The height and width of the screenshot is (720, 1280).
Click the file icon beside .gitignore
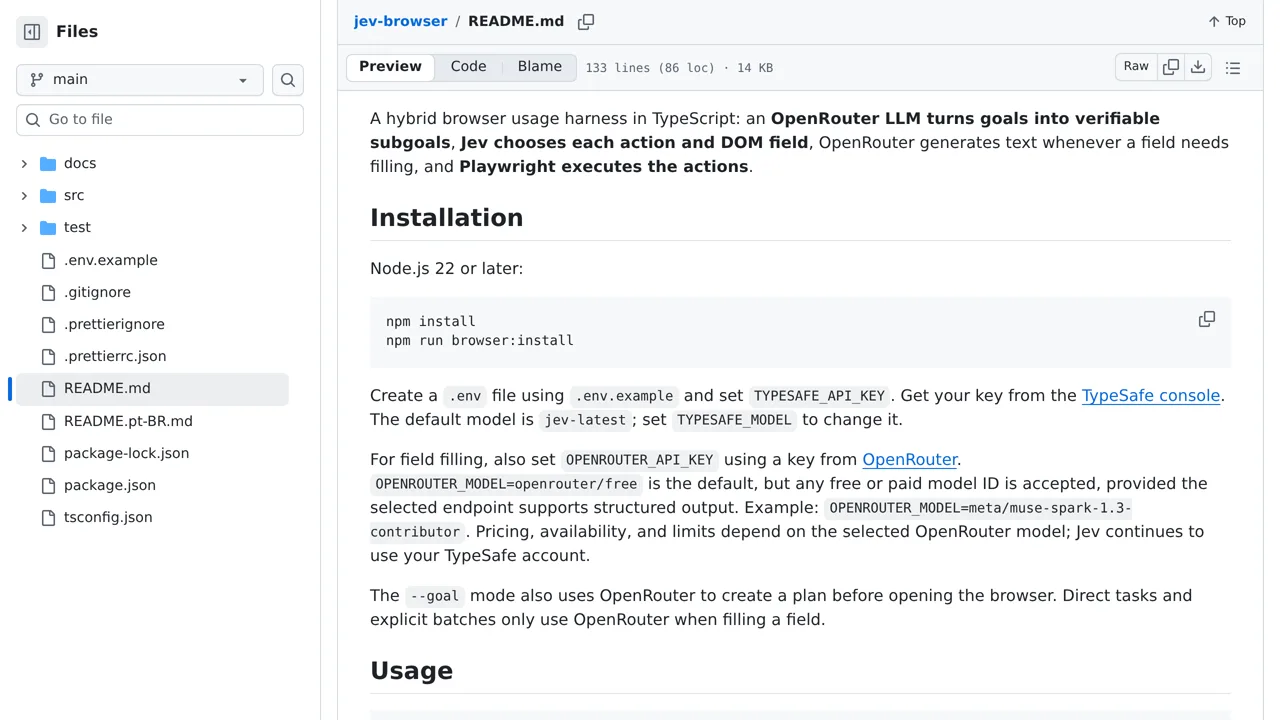click(48, 292)
